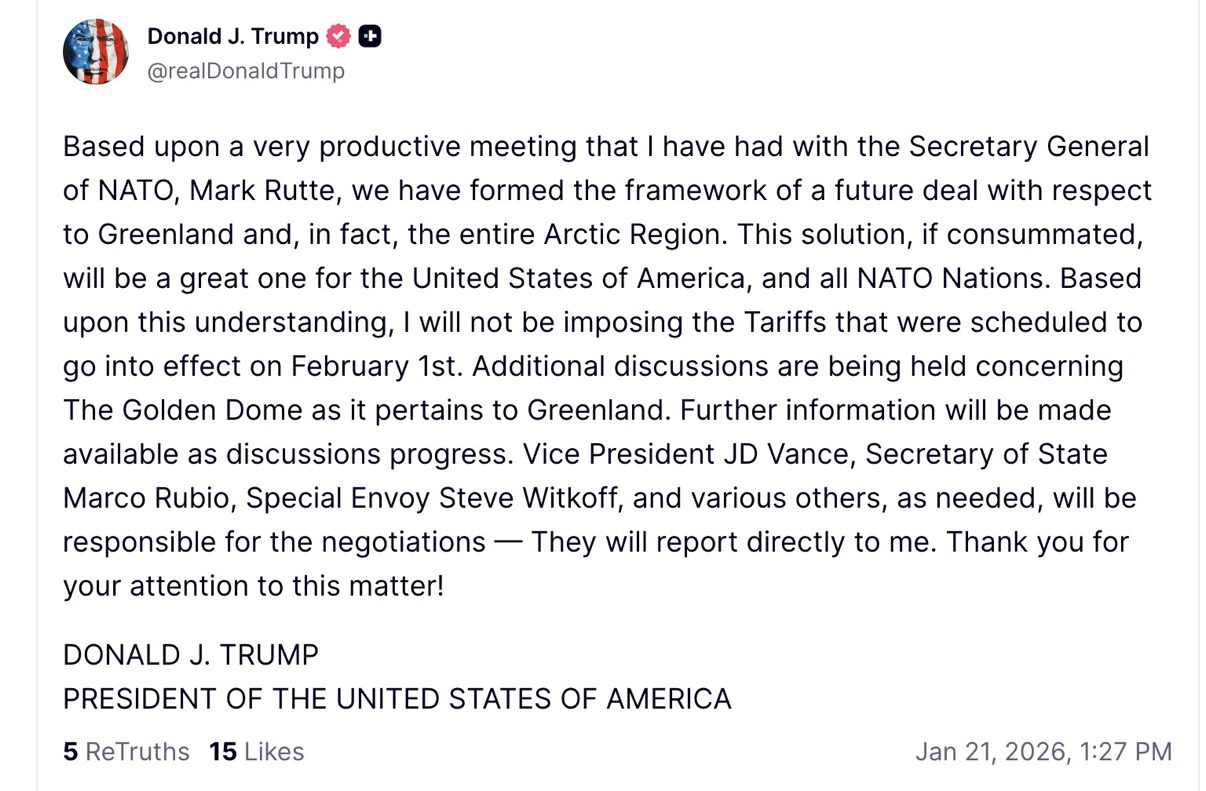This screenshot has width=1206, height=791.
Task: View the 15 Likes list
Action: click(x=256, y=751)
